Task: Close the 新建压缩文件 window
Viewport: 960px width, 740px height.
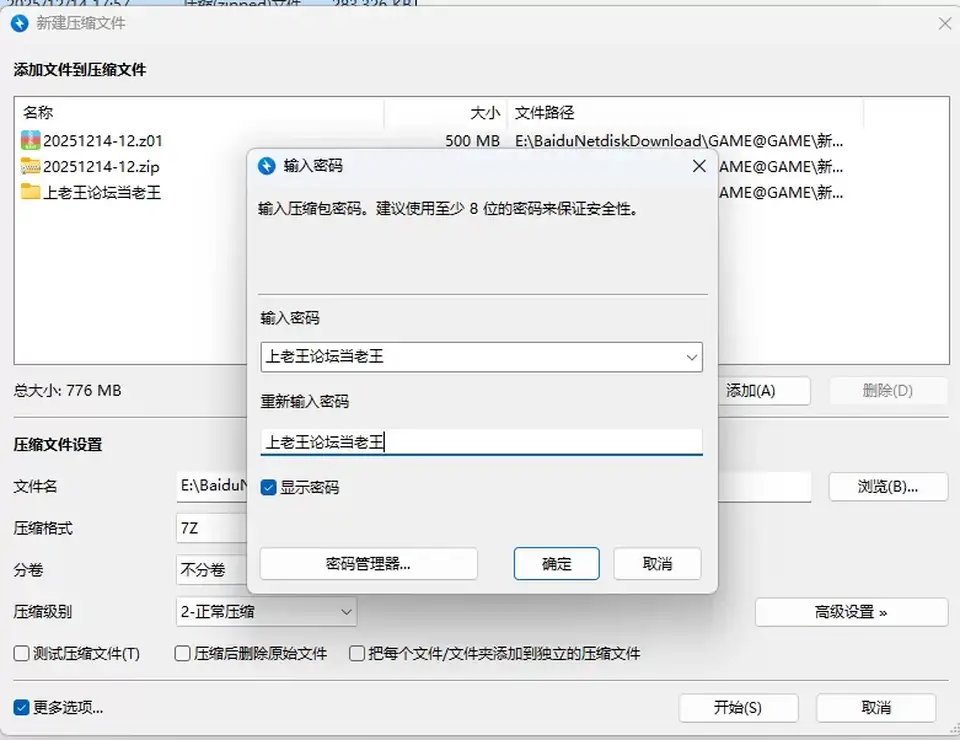Action: pos(945,23)
